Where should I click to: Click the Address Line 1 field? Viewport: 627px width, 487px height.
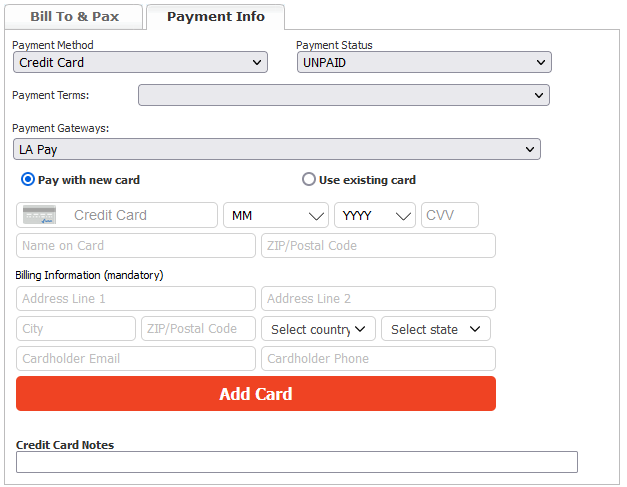pos(136,299)
